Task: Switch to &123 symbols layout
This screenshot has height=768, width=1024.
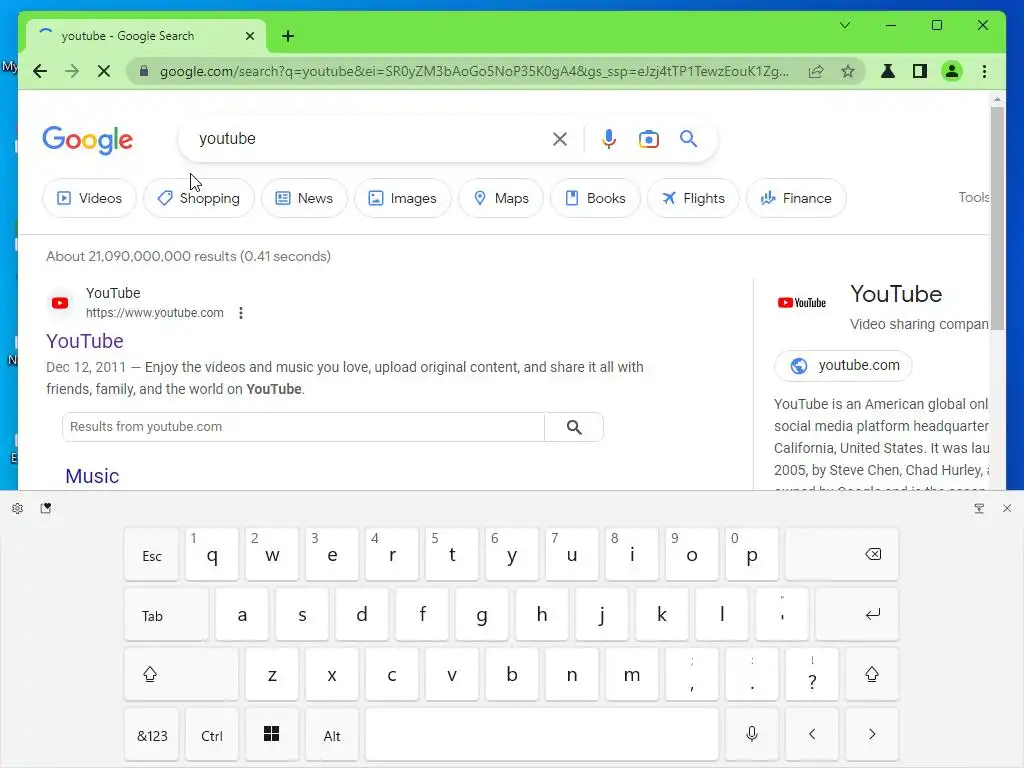Action: (x=152, y=735)
